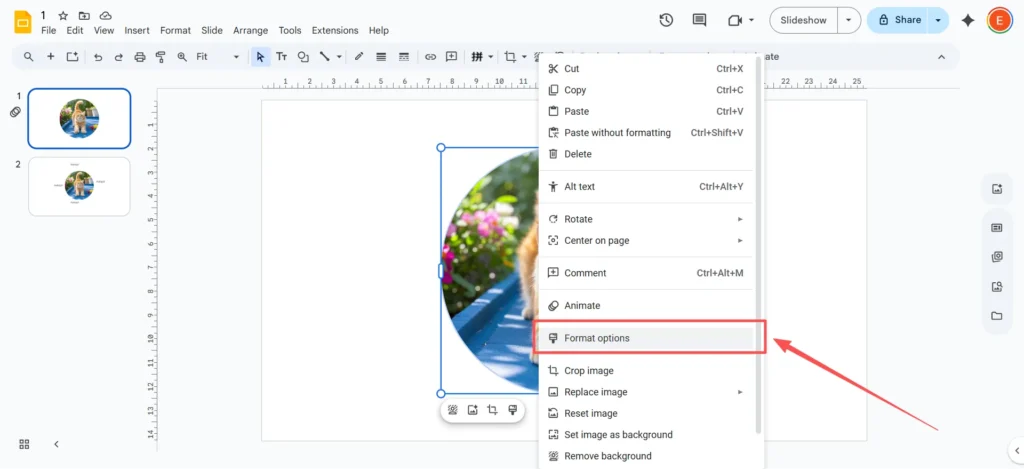
Task: Open the Arrange menu
Action: [251, 30]
